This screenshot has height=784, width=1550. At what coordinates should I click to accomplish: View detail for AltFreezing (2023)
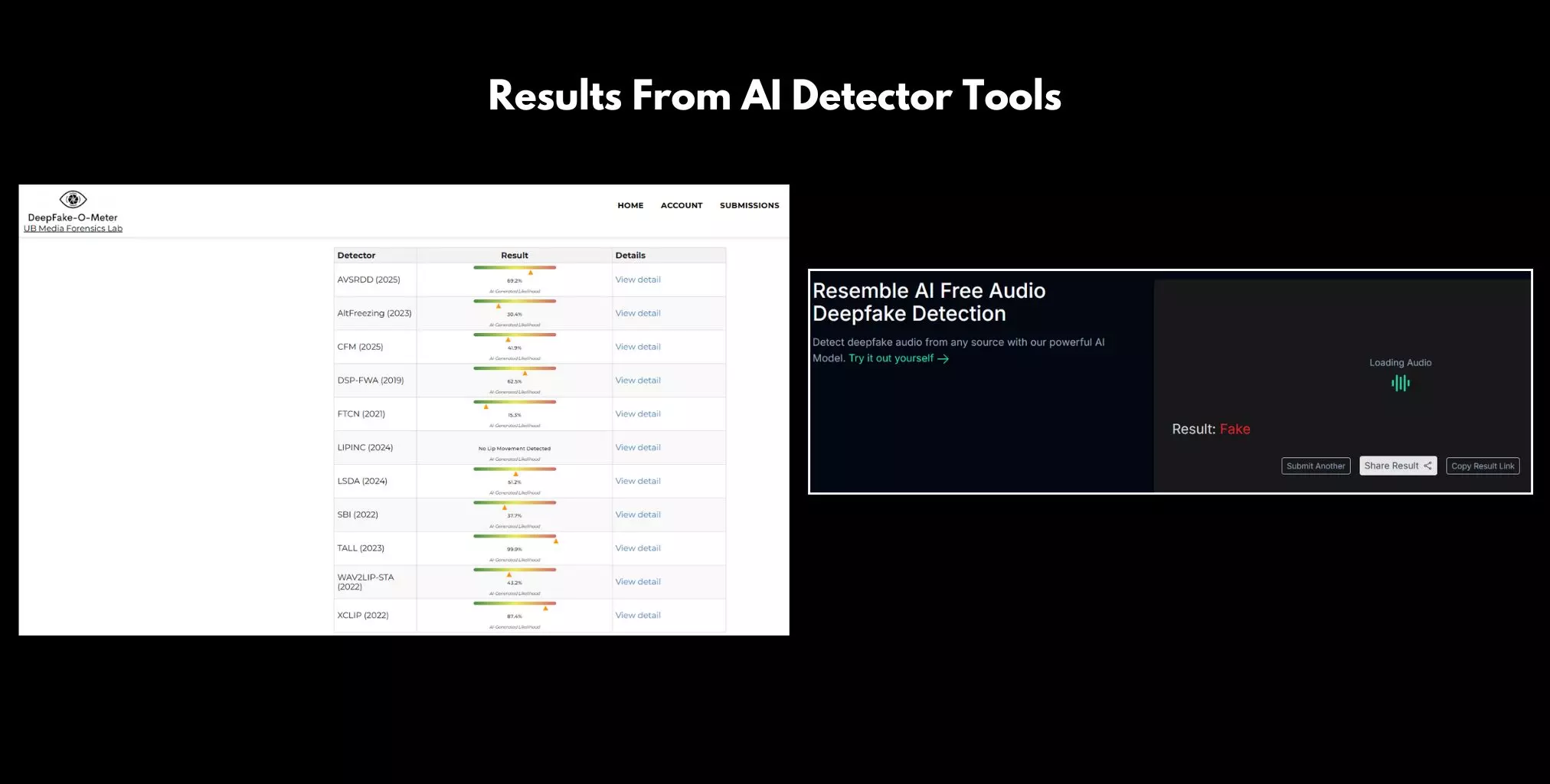[638, 313]
